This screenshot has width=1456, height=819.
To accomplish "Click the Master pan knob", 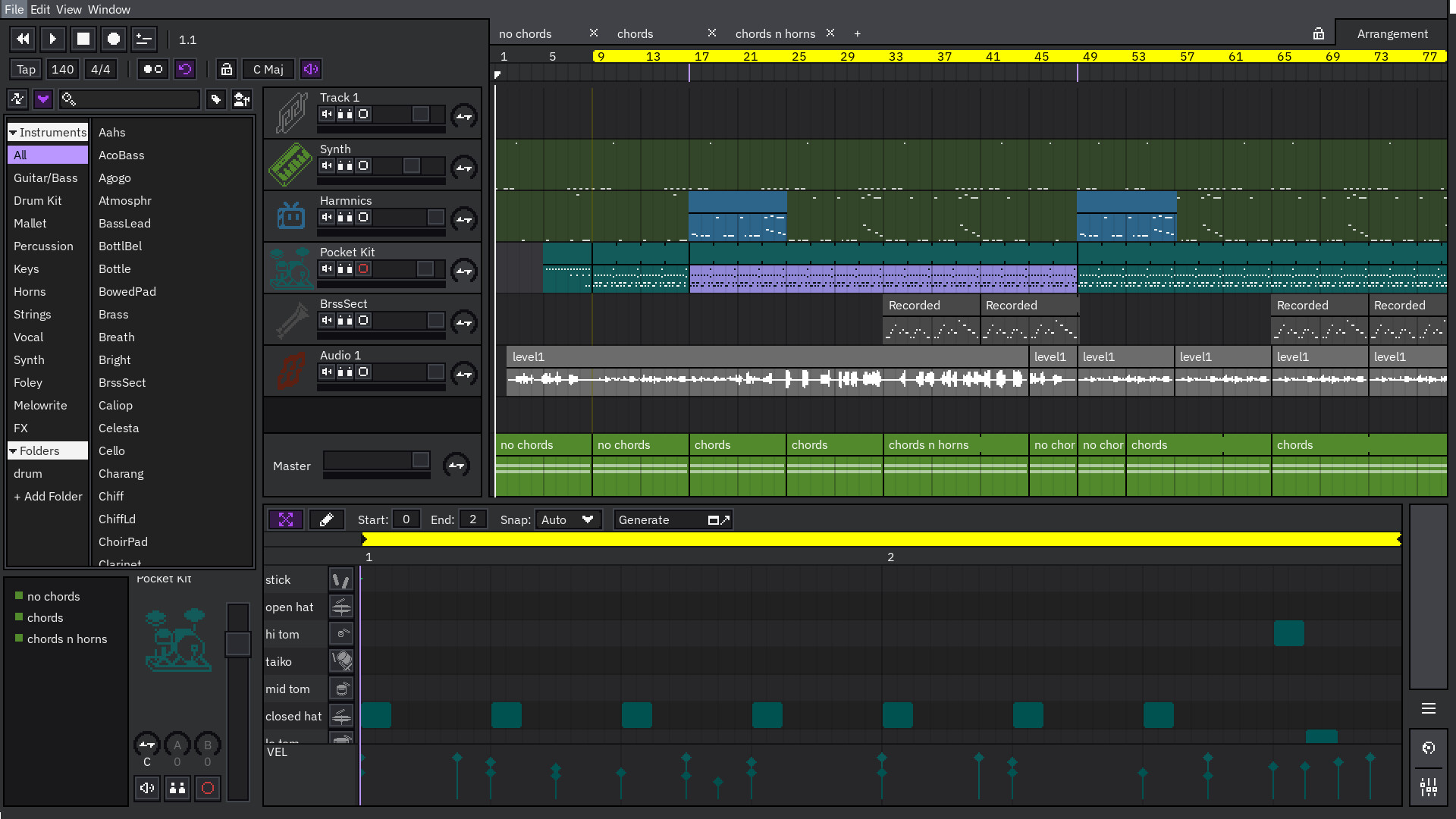I will 456,466.
